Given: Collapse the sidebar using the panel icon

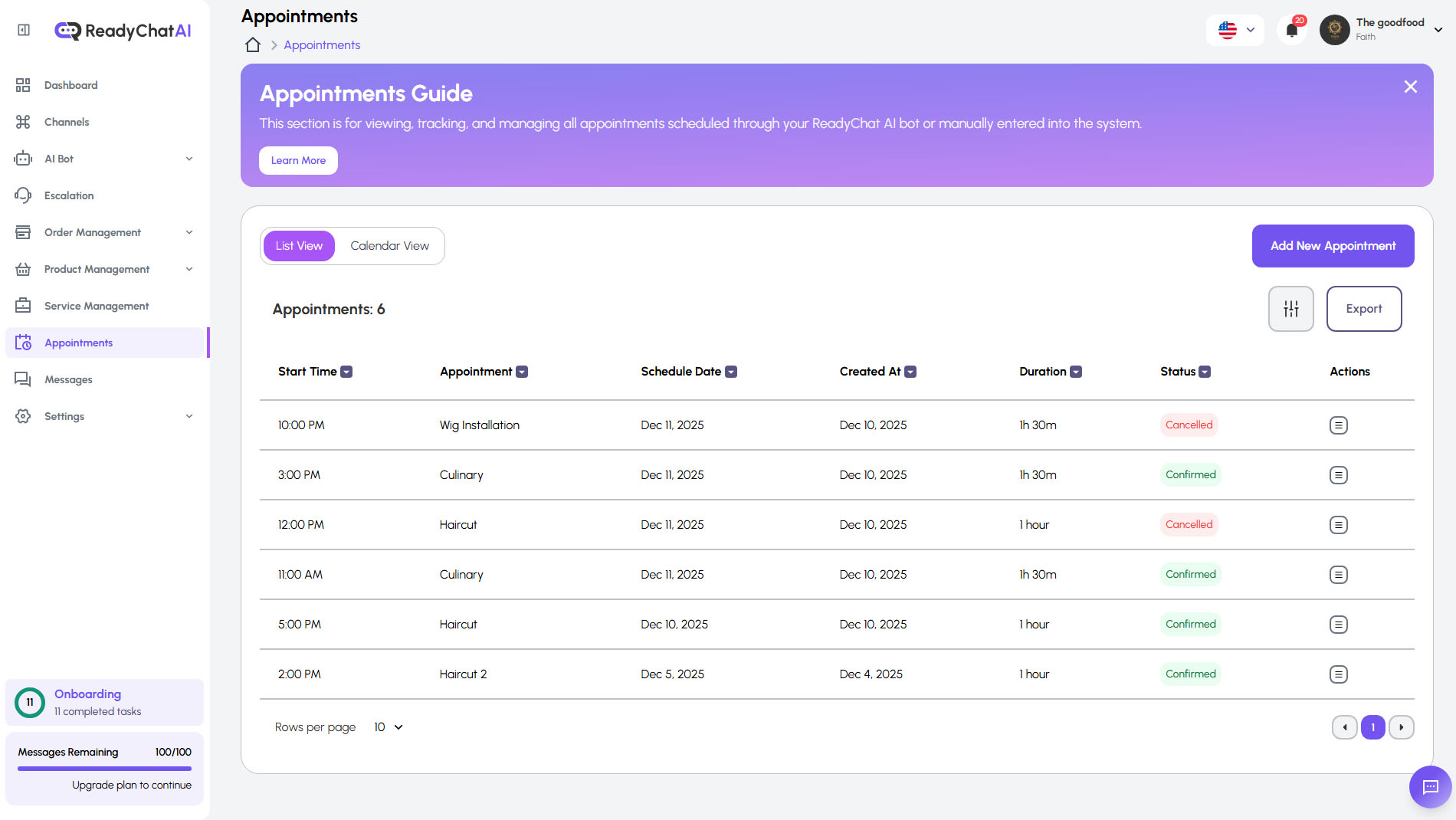Looking at the screenshot, I should [x=22, y=29].
